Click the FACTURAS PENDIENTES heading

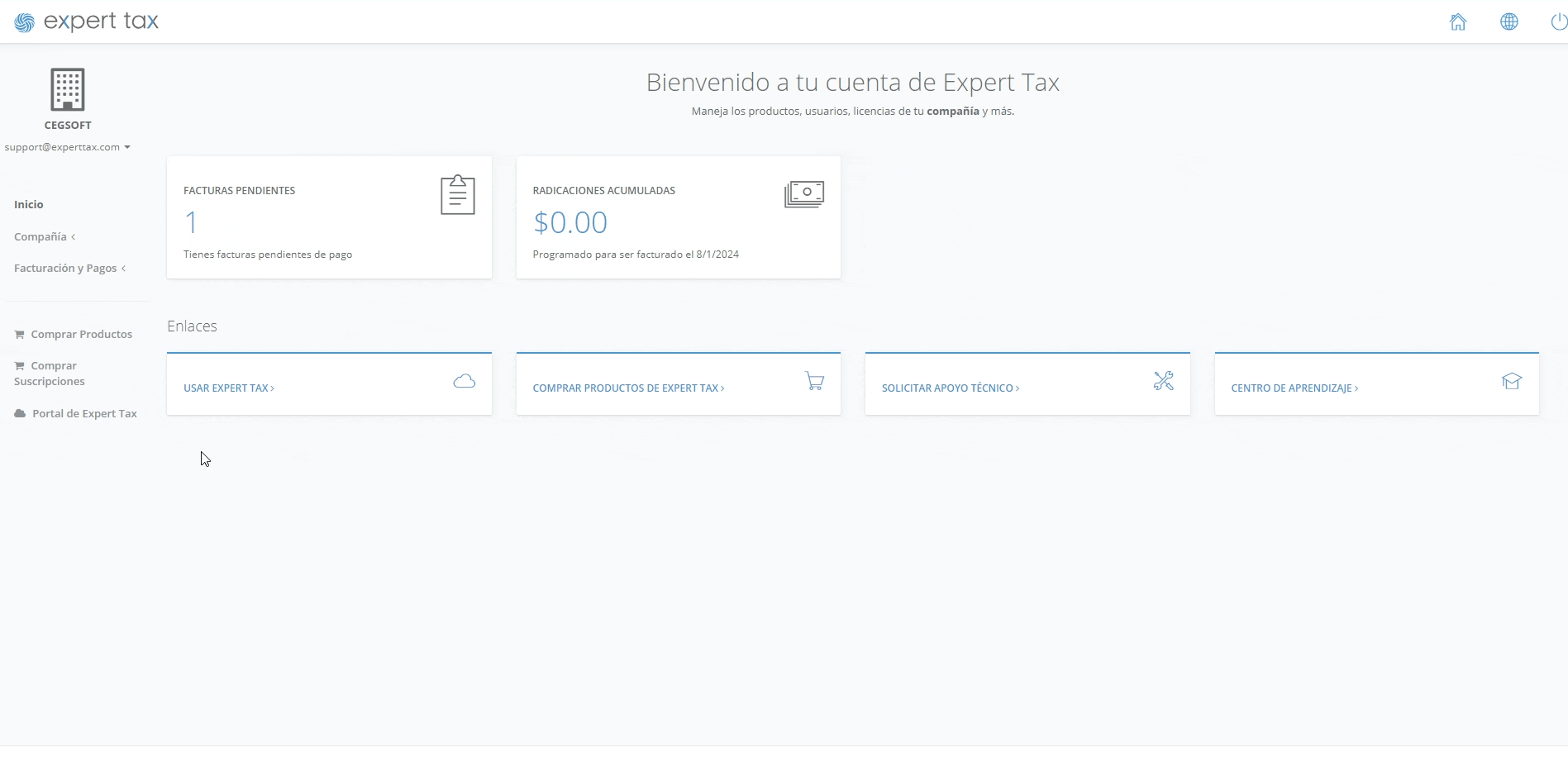[x=240, y=191]
